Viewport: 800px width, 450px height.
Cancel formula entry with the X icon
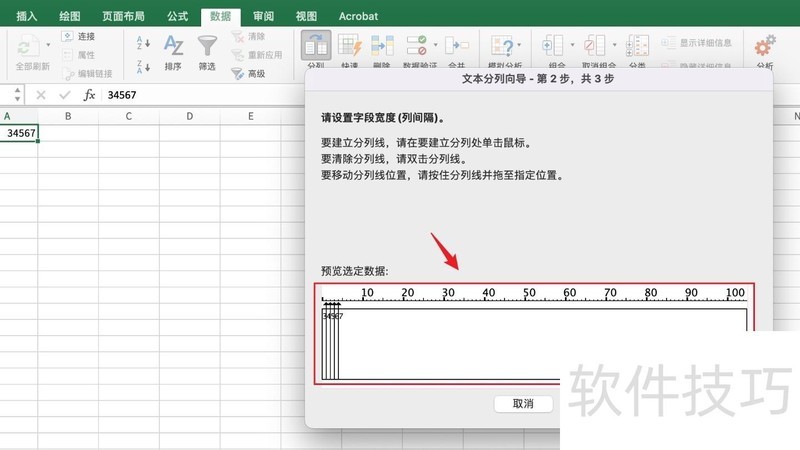coord(41,95)
